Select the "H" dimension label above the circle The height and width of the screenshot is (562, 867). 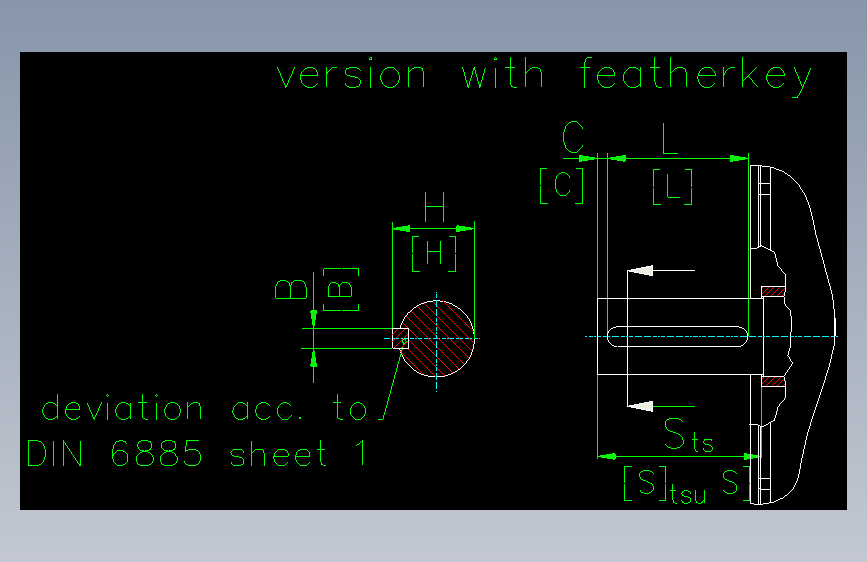point(434,207)
